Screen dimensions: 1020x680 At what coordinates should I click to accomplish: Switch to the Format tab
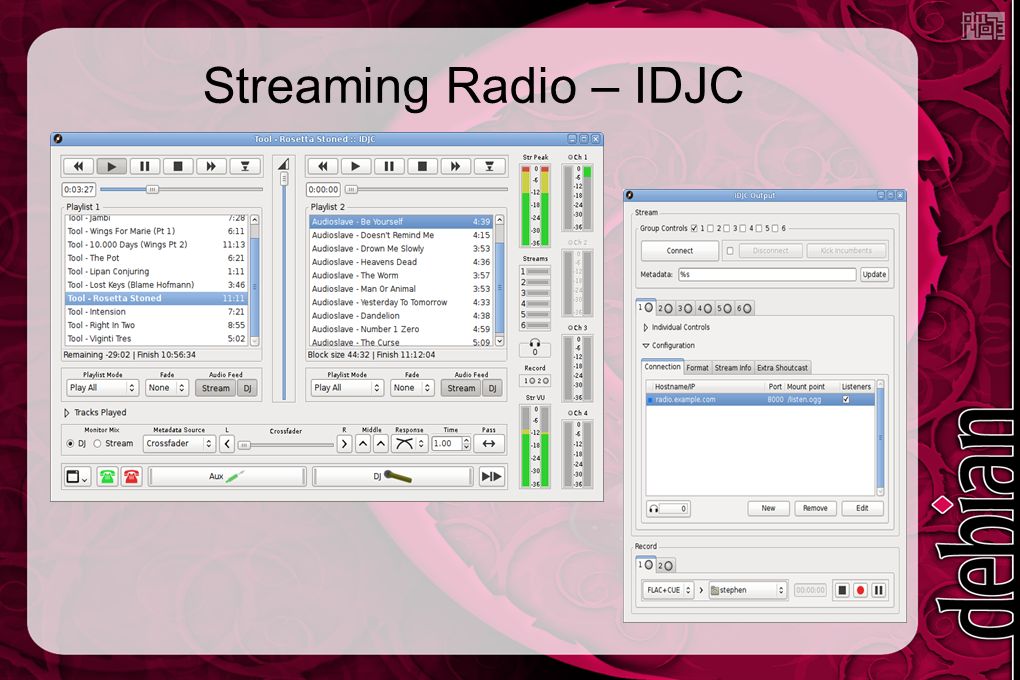697,368
